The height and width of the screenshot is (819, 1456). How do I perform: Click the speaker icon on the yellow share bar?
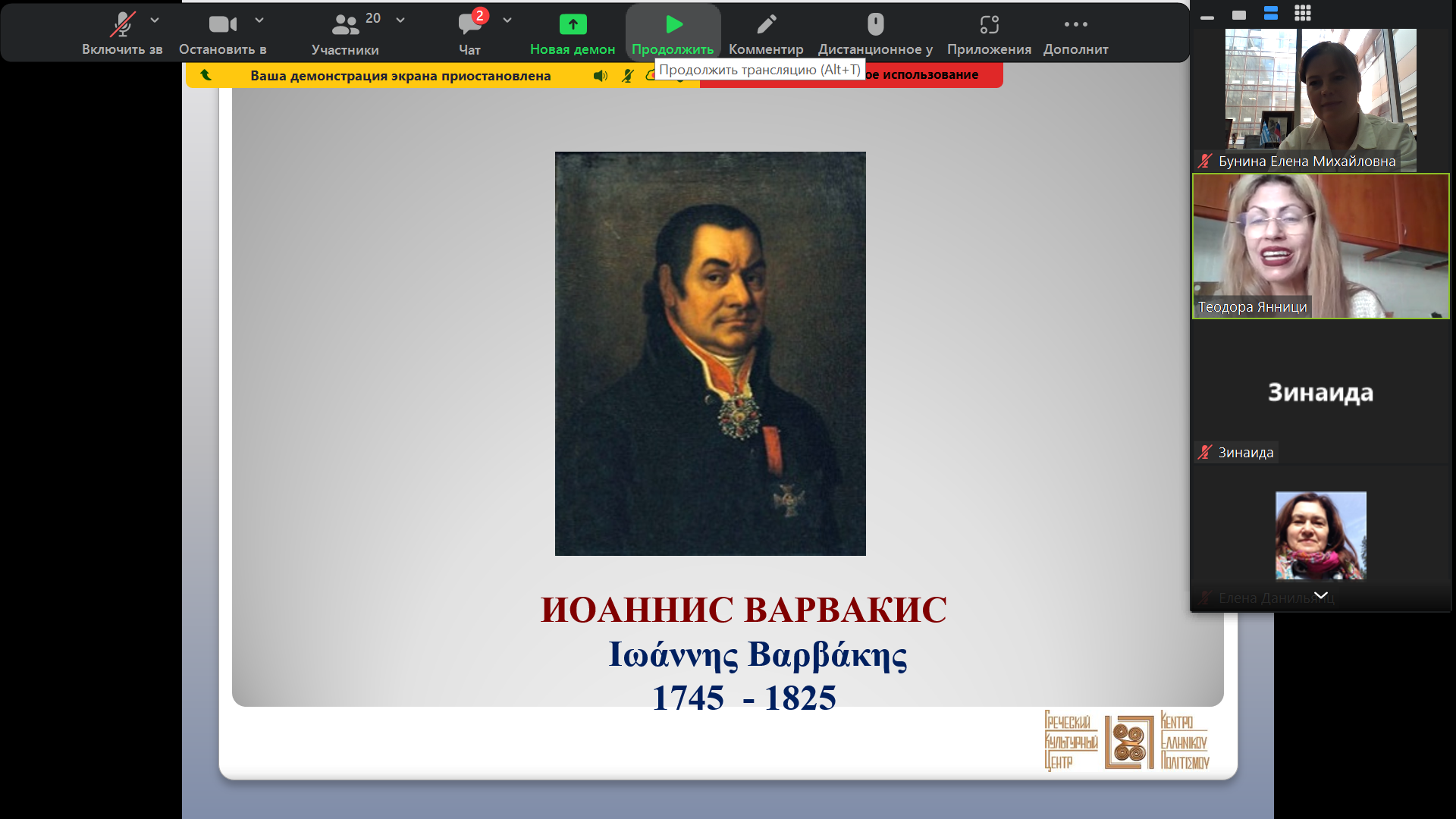pos(601,76)
